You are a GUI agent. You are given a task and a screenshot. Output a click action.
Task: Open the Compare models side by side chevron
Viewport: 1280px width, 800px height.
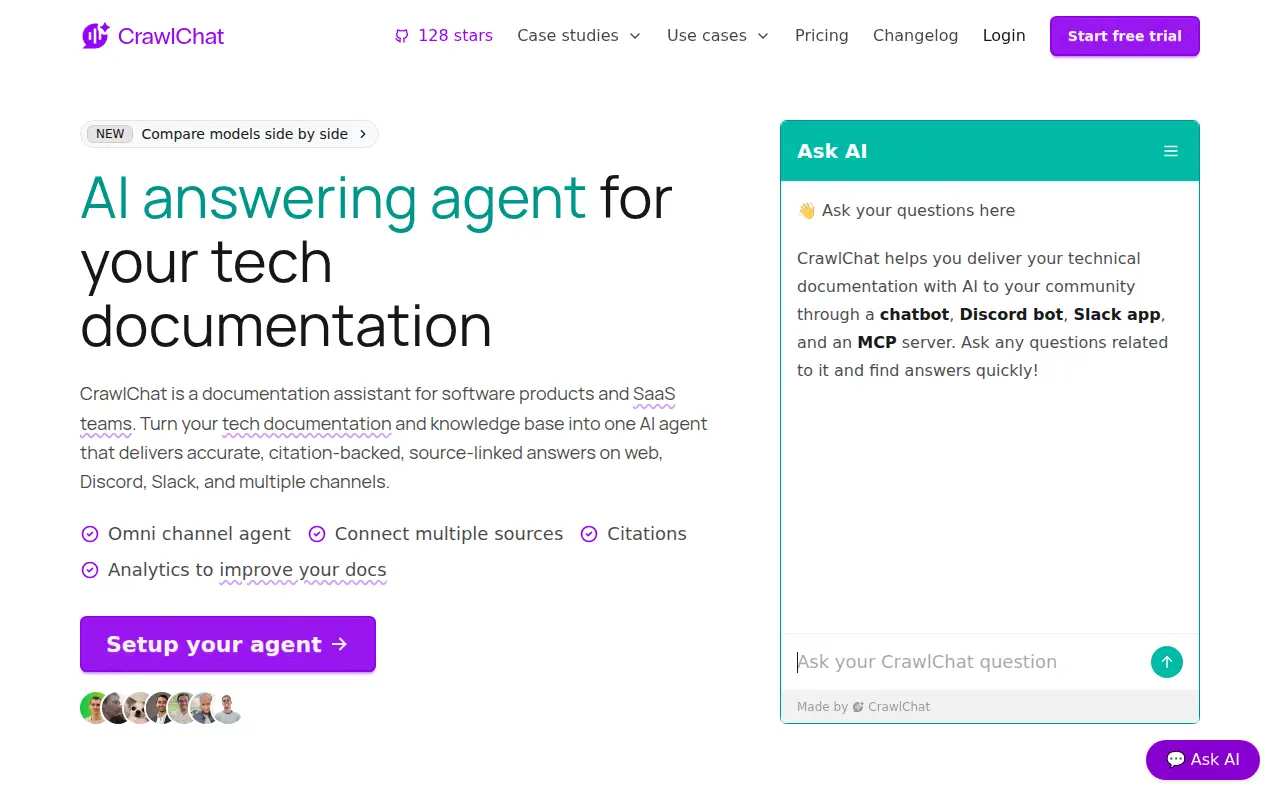click(363, 134)
